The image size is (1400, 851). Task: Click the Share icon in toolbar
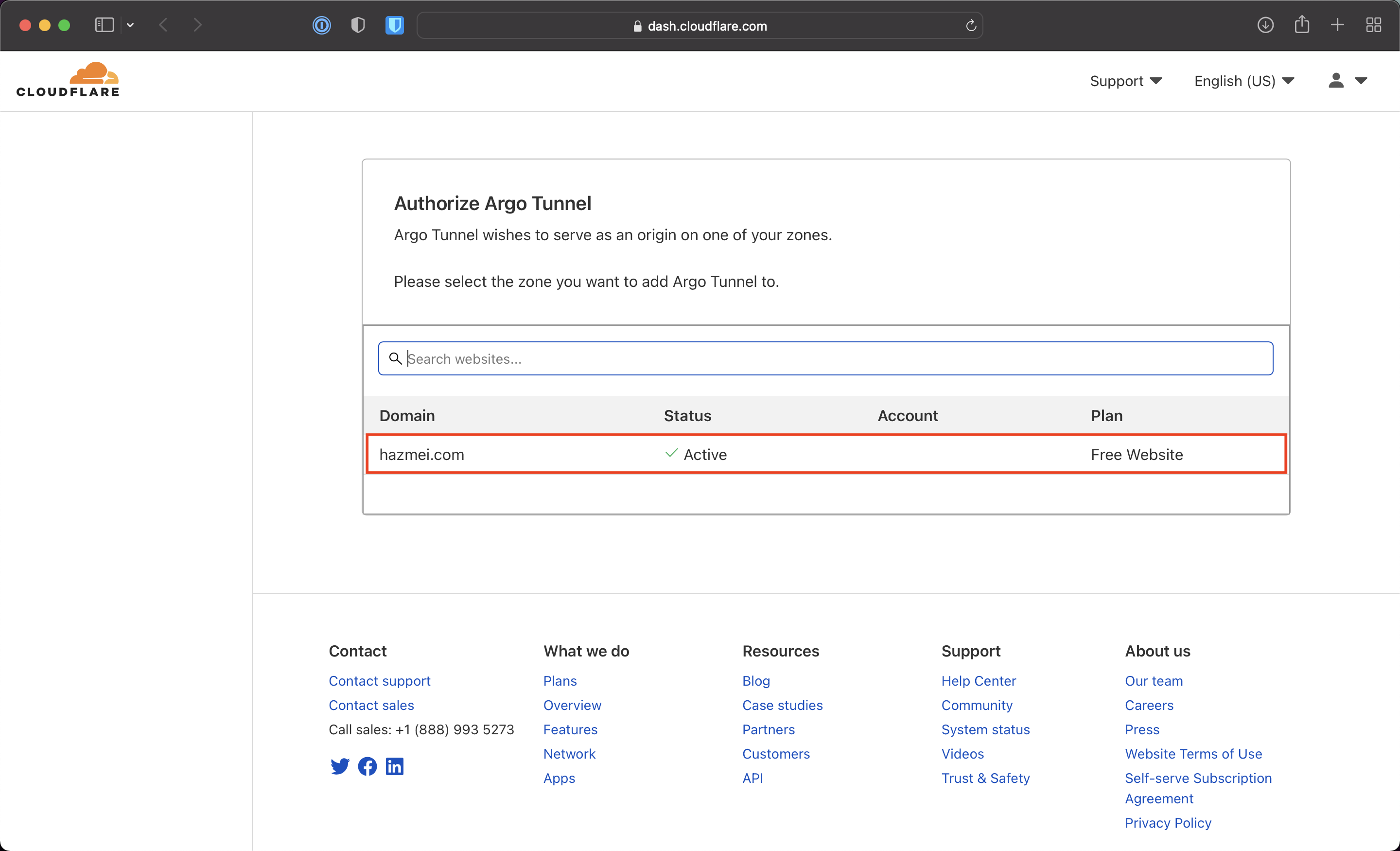(x=1302, y=25)
